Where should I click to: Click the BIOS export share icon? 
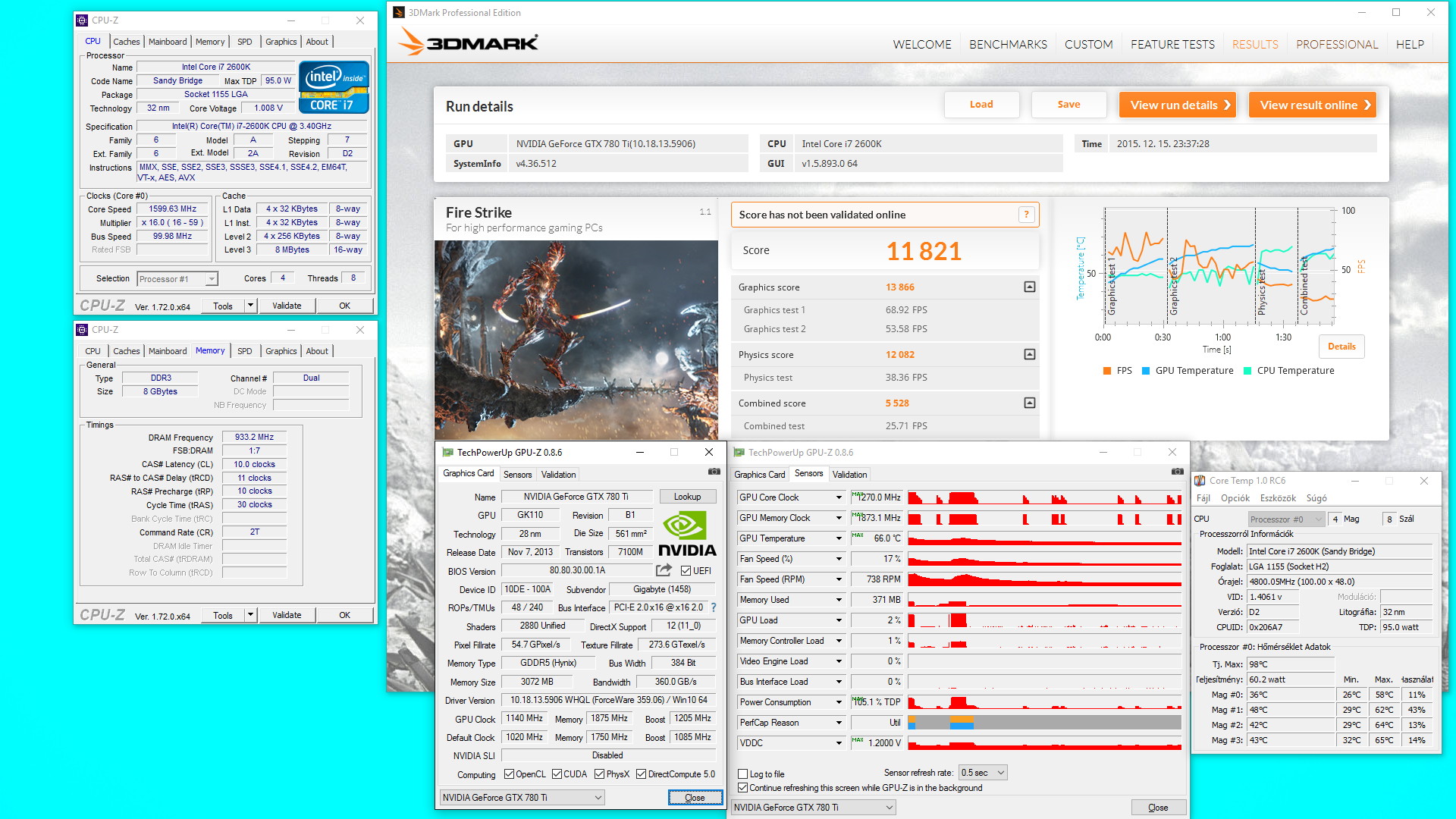[664, 570]
